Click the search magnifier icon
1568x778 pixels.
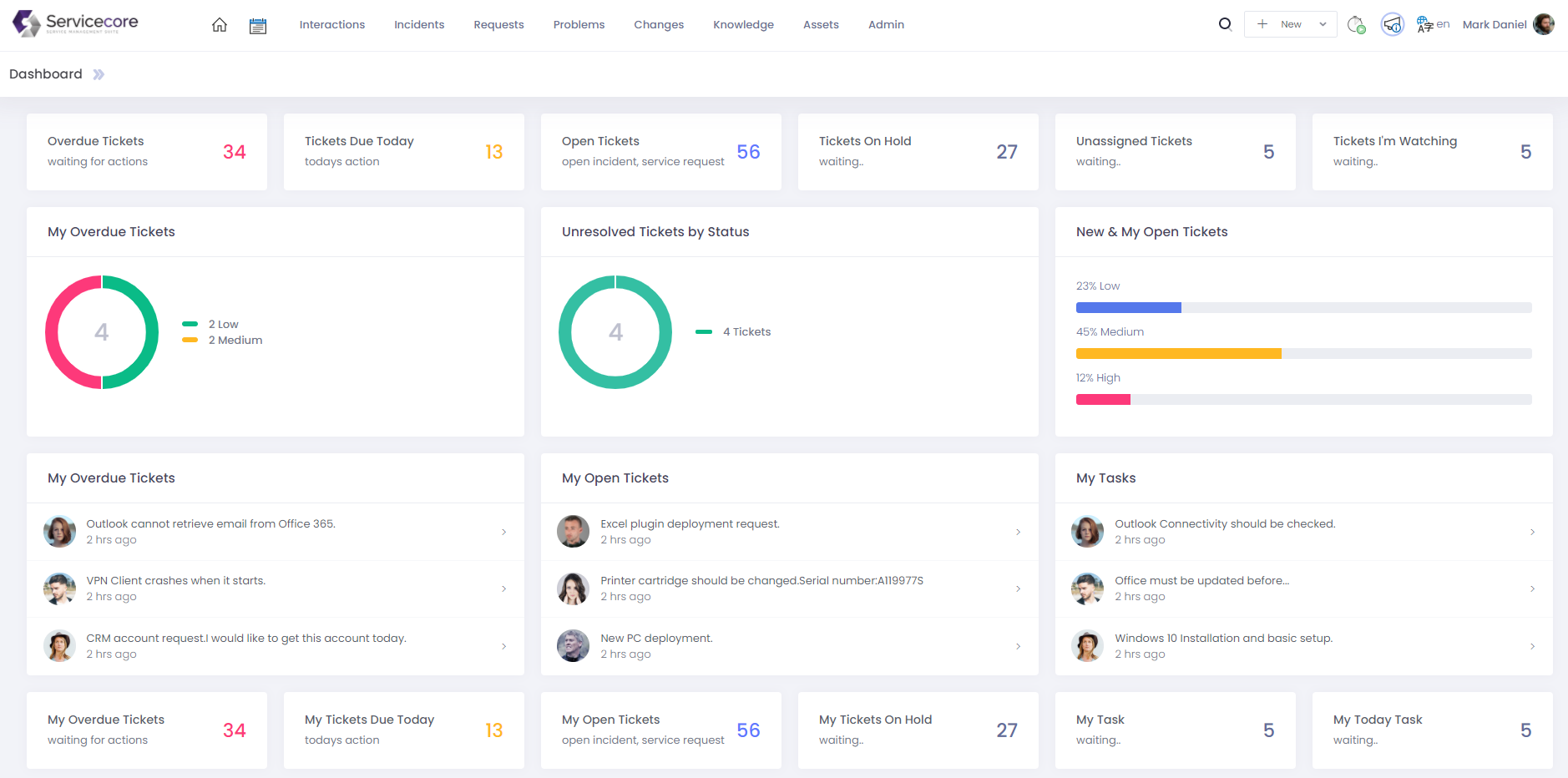click(x=1224, y=24)
